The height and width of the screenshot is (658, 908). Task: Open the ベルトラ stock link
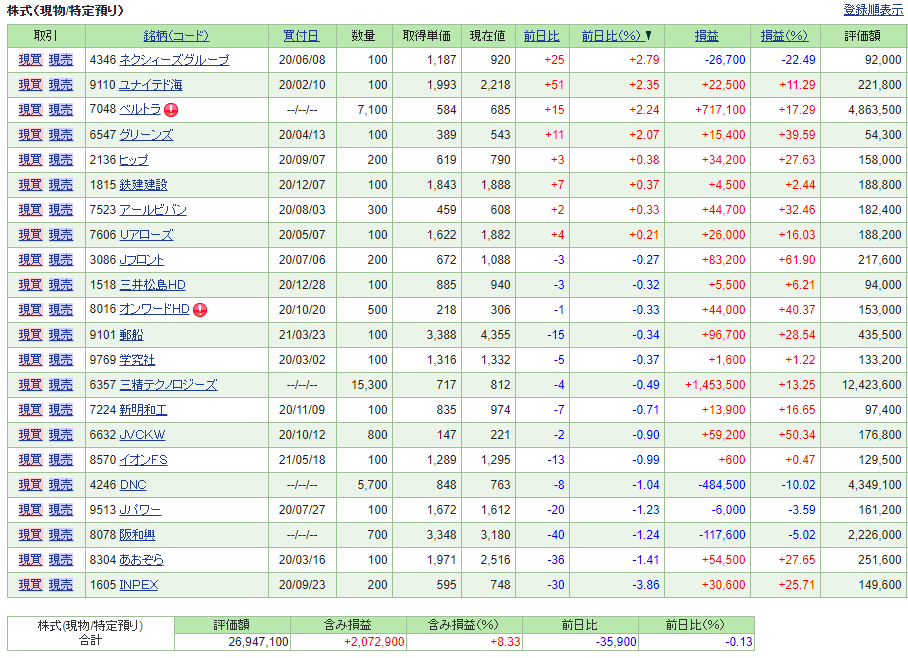[x=140, y=109]
